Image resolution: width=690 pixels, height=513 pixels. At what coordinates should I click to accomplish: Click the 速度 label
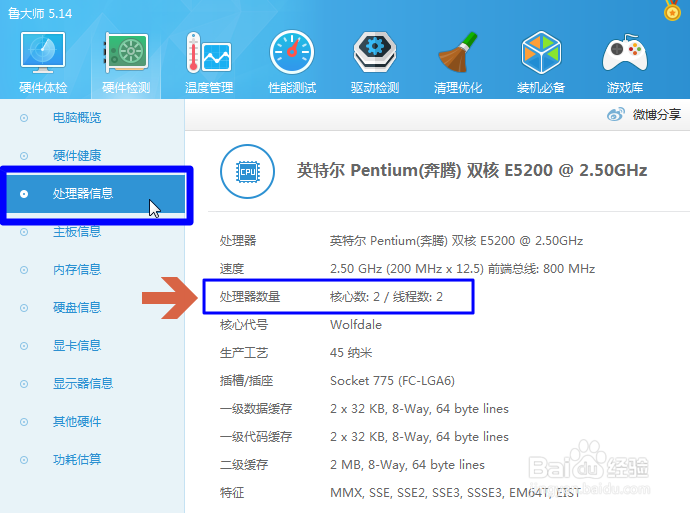(232, 268)
